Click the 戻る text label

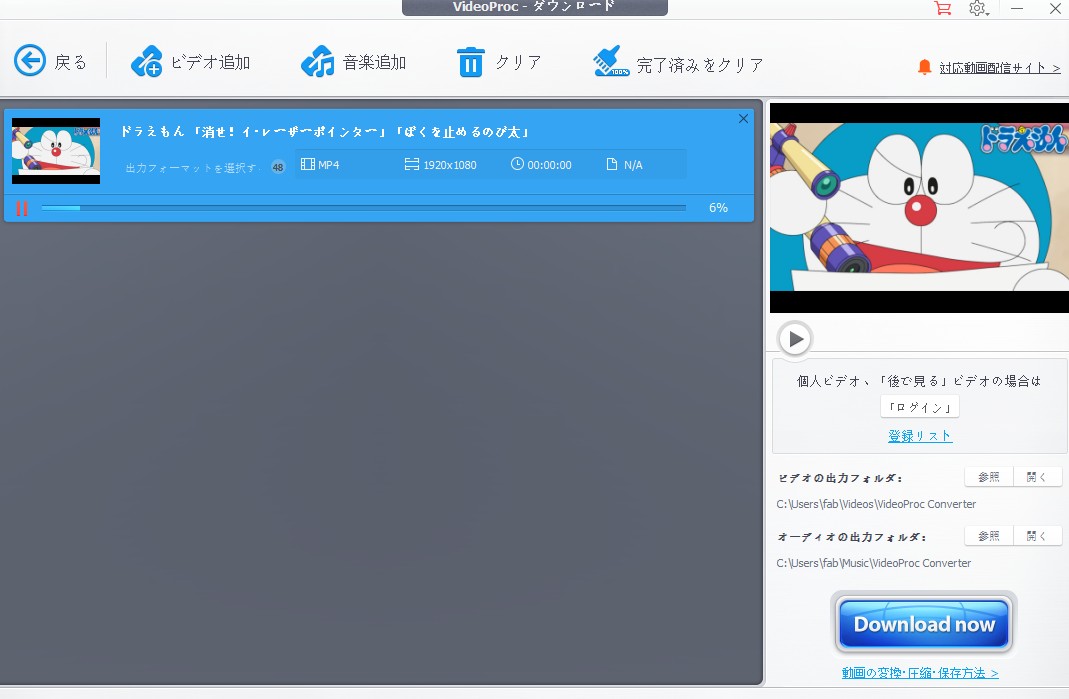click(71, 62)
